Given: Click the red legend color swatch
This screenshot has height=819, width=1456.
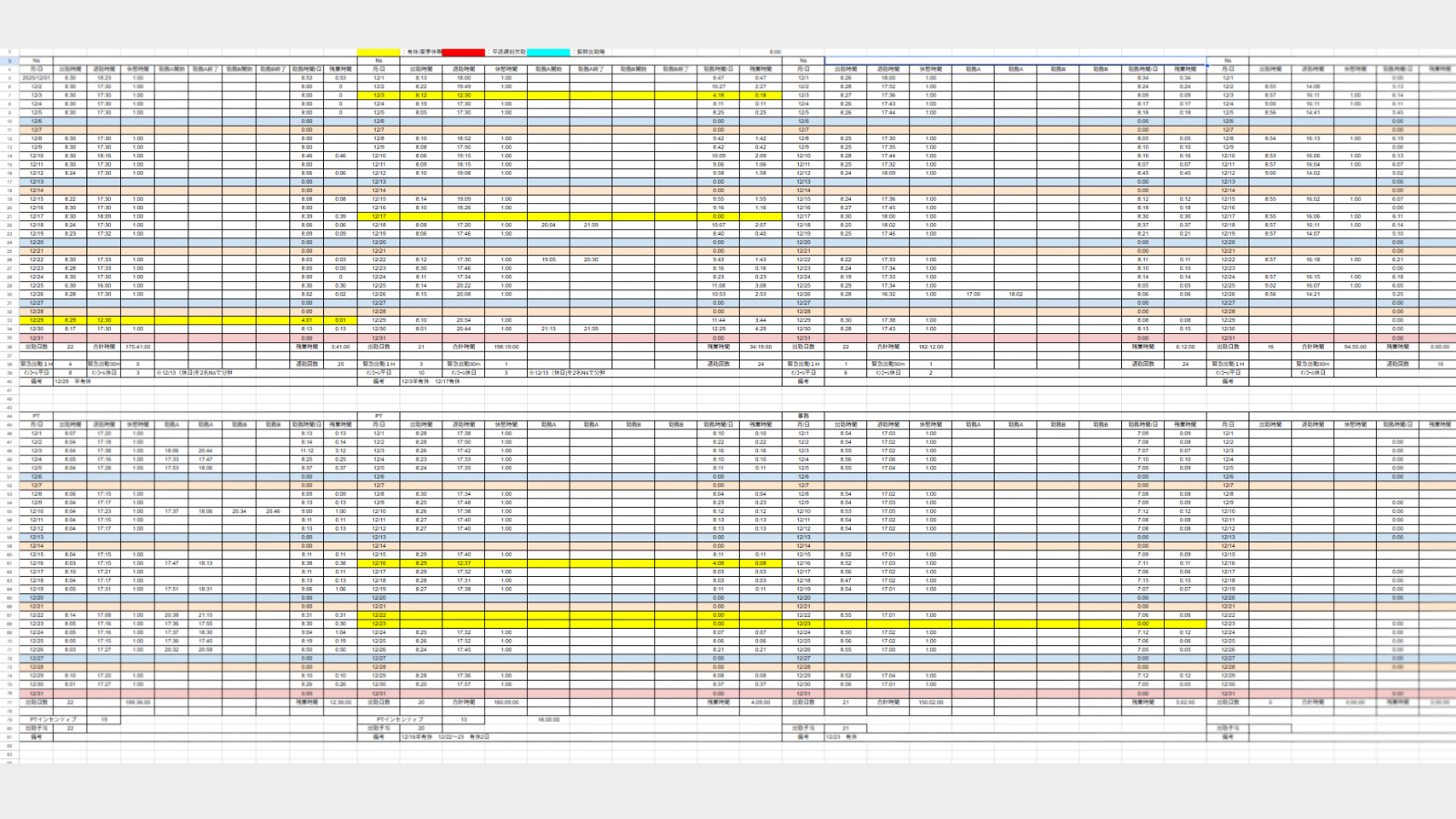Looking at the screenshot, I should [463, 52].
